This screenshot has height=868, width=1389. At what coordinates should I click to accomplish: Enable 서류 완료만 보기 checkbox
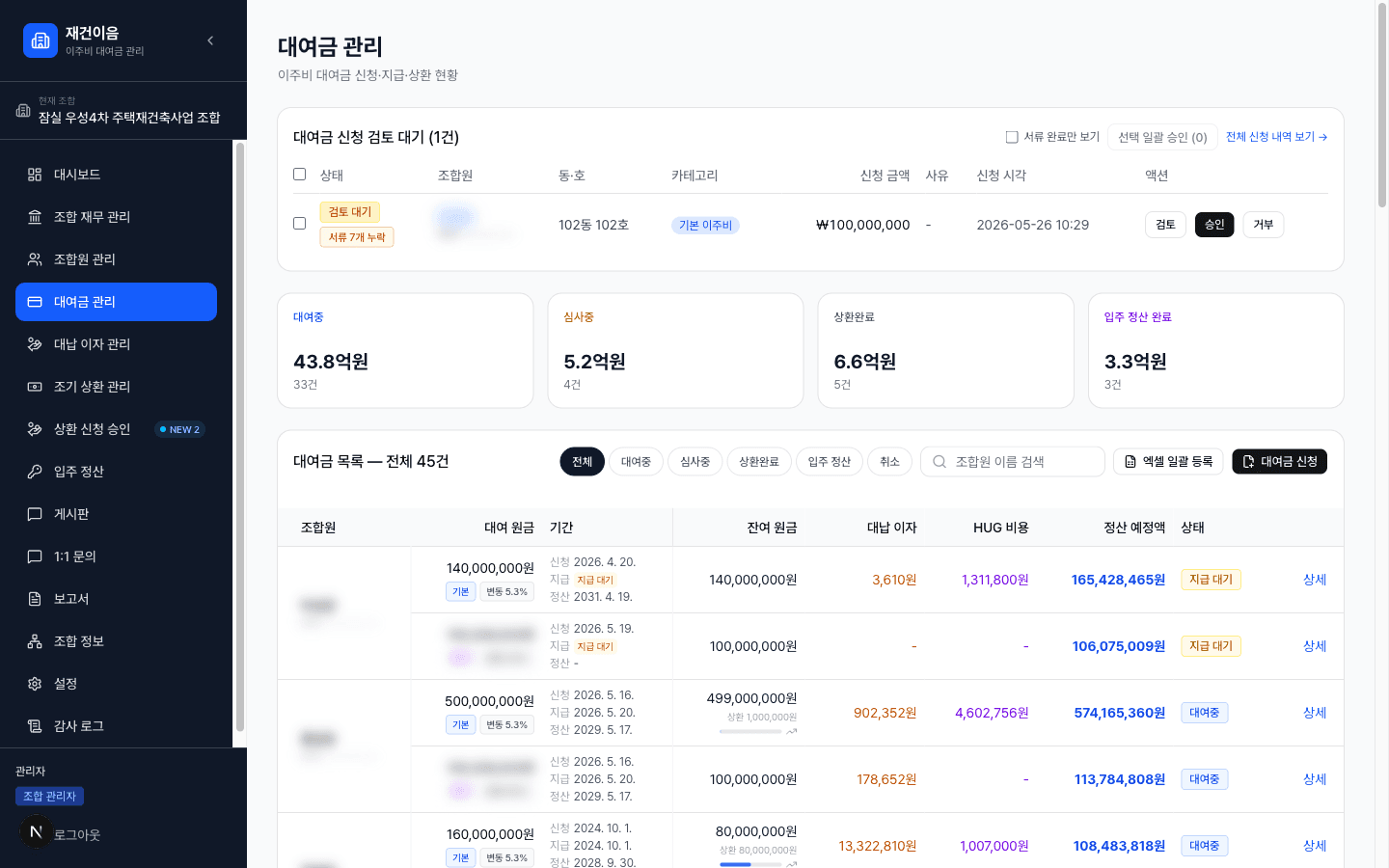pos(1012,137)
